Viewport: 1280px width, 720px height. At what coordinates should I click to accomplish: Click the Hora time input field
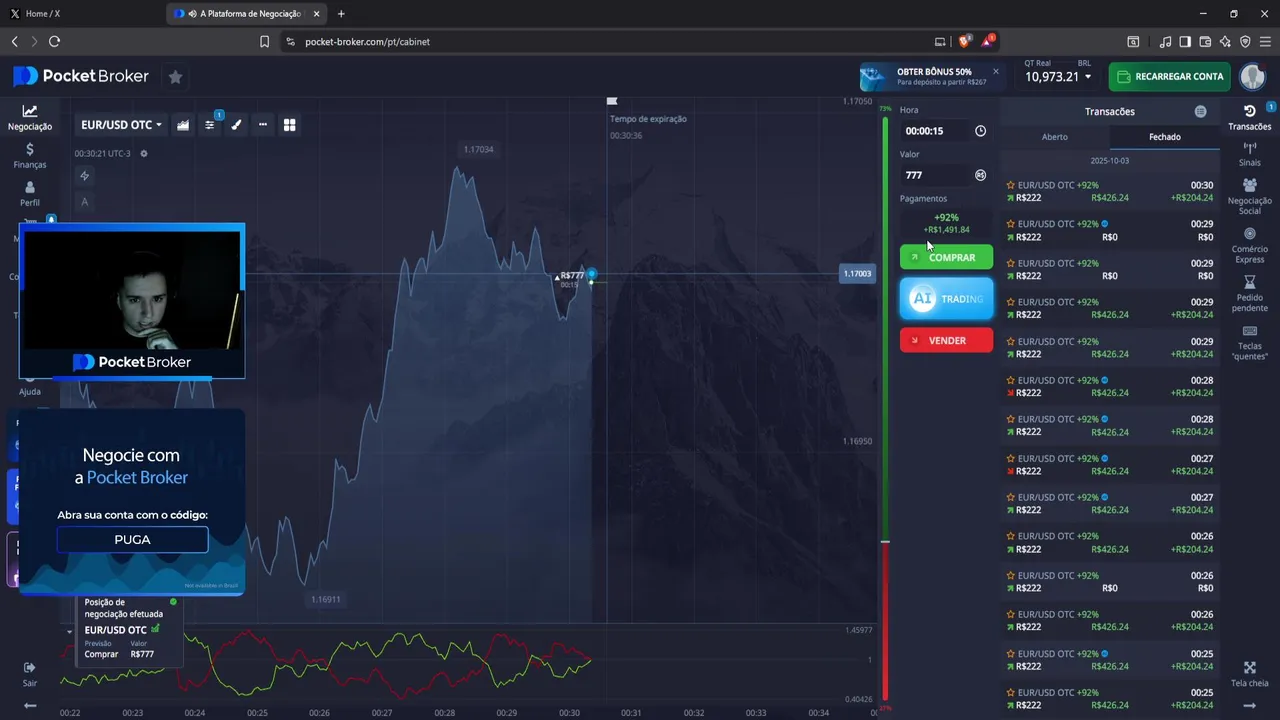pos(935,131)
